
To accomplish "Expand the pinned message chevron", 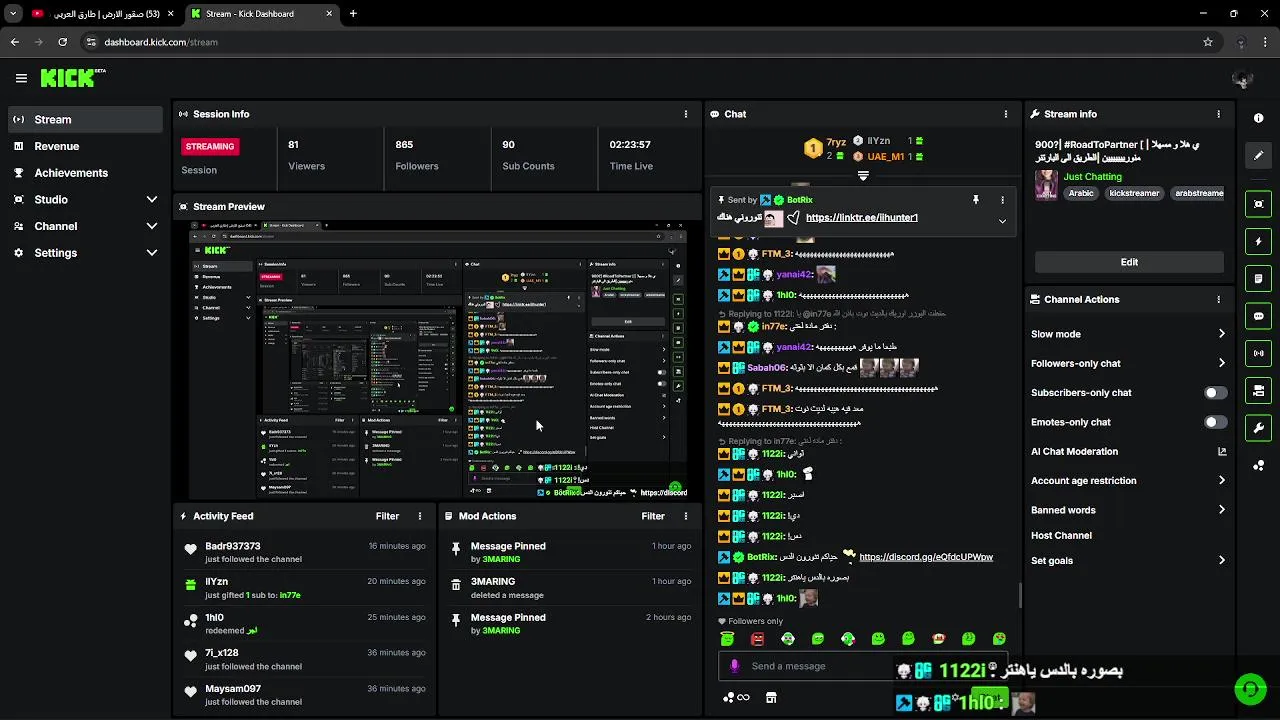I will (x=1002, y=221).
